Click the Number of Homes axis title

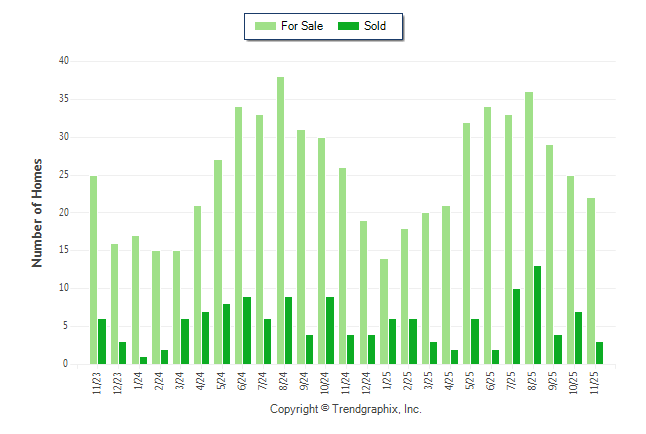pyautogui.click(x=38, y=212)
